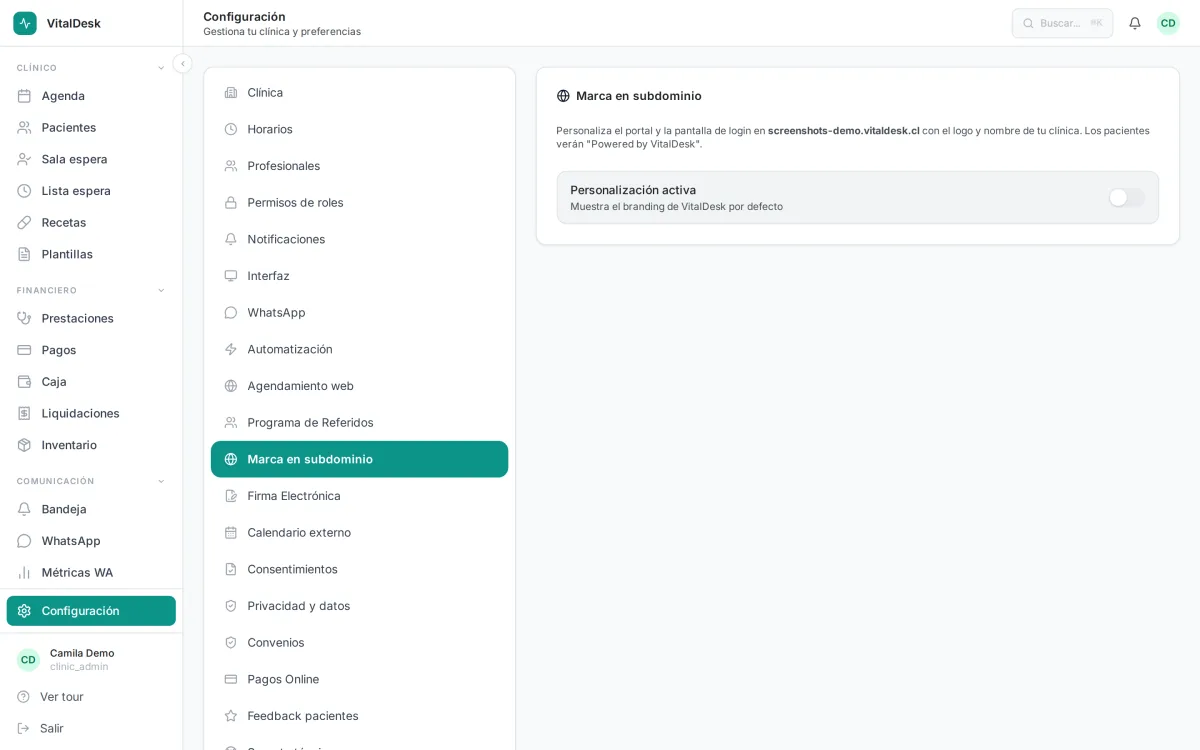1200x750 pixels.
Task: Collapse the Clínico sidebar section
Action: 161,68
